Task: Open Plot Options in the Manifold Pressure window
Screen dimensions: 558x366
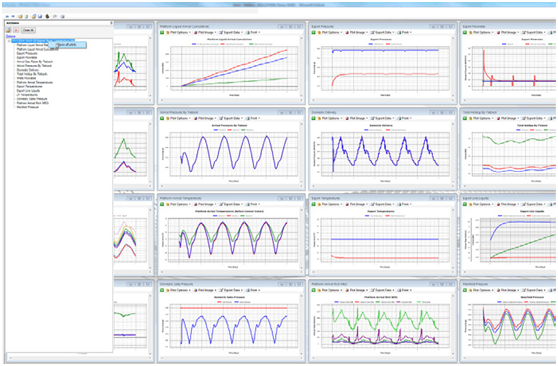Action: pos(482,290)
